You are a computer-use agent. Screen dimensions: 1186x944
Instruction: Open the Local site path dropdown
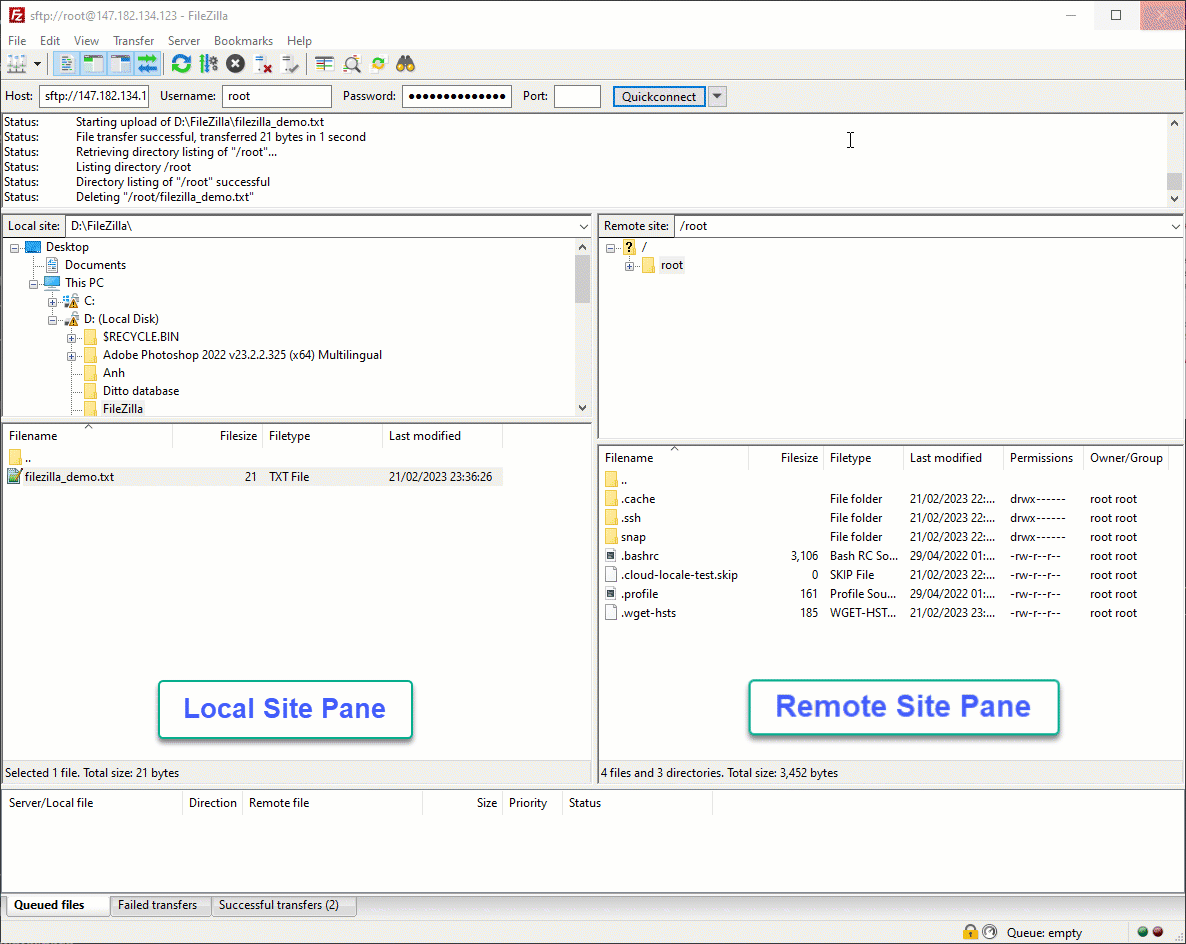coord(583,227)
